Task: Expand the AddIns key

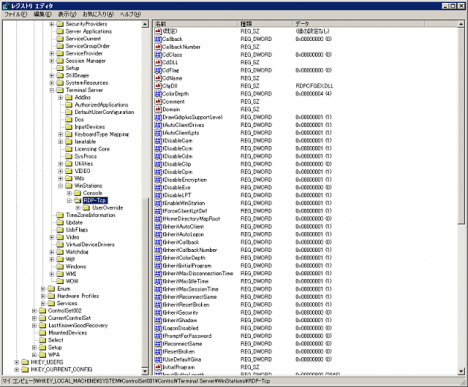Action: 60,97
